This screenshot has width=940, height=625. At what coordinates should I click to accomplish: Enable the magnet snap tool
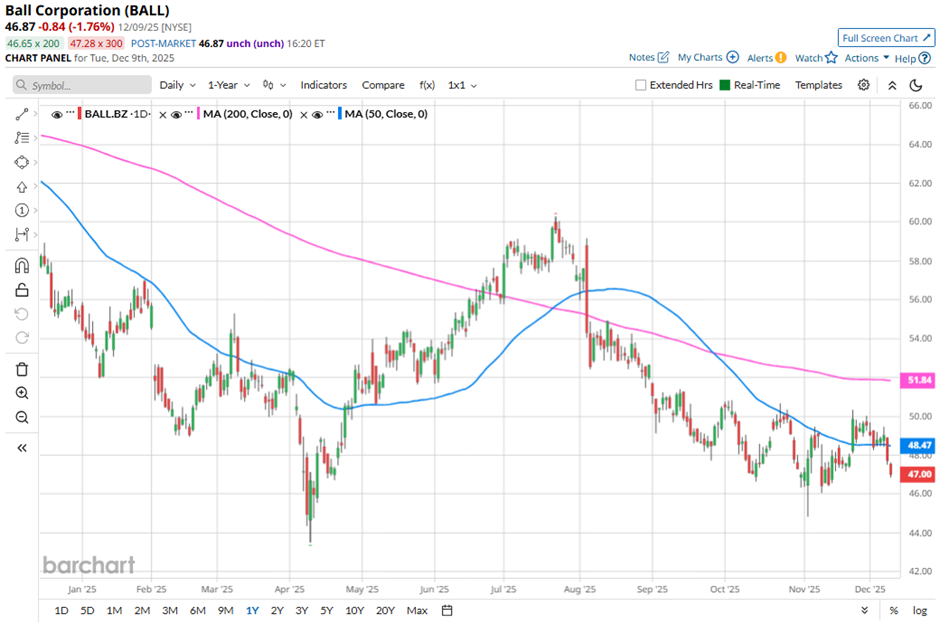(22, 266)
